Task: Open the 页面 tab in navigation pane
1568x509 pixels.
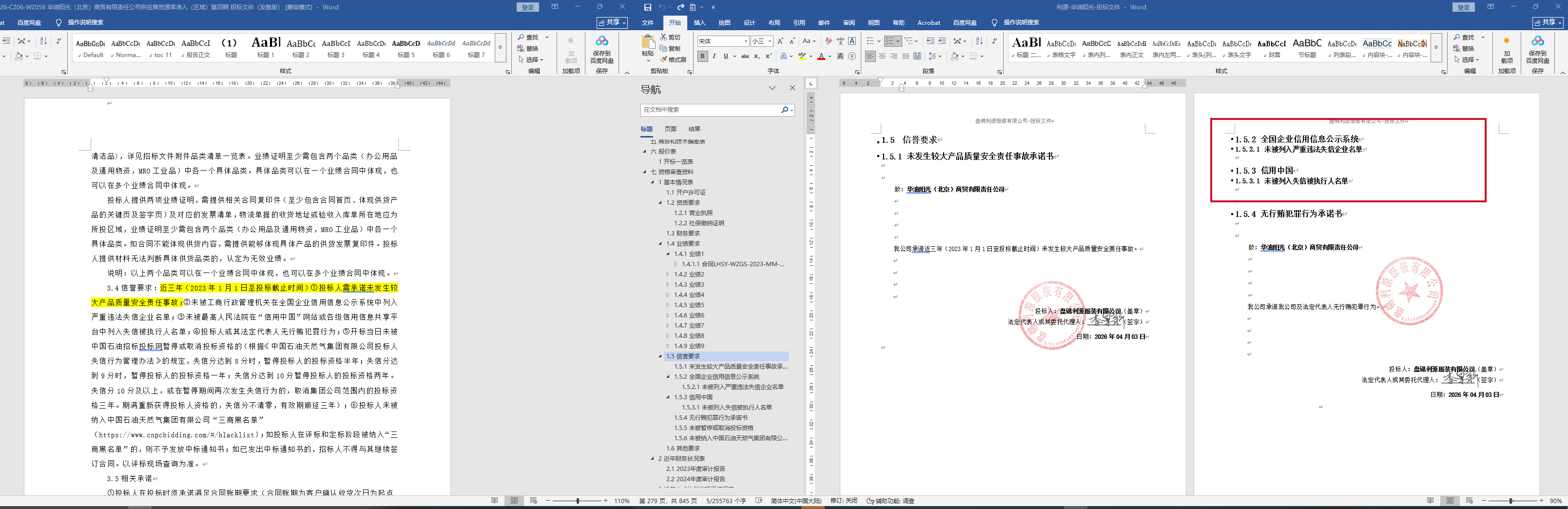Action: click(670, 129)
